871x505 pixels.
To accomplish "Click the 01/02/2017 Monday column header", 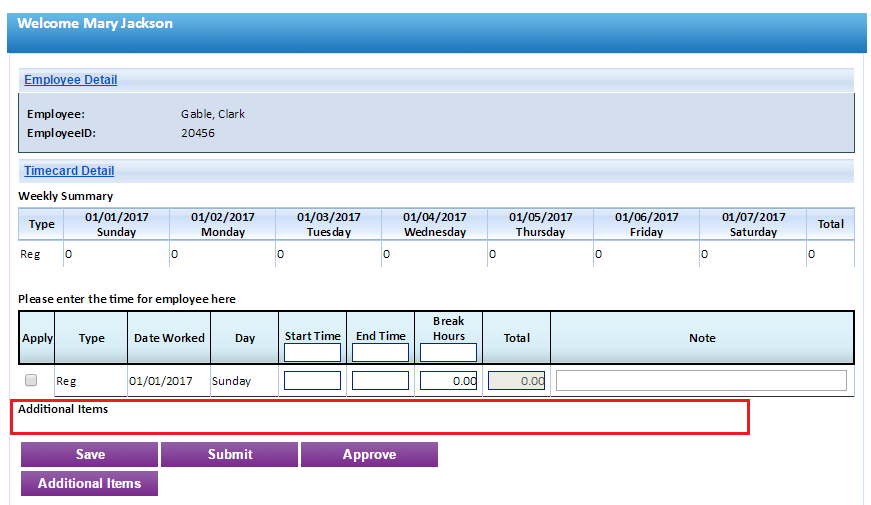I will click(223, 224).
